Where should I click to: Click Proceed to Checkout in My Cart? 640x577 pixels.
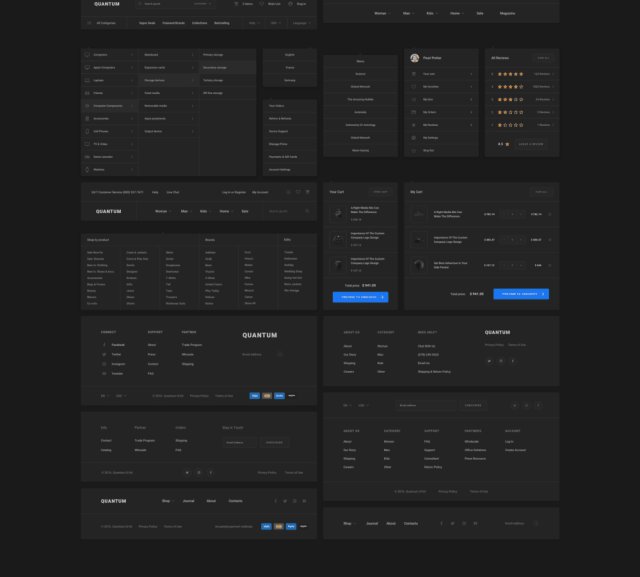(x=521, y=294)
